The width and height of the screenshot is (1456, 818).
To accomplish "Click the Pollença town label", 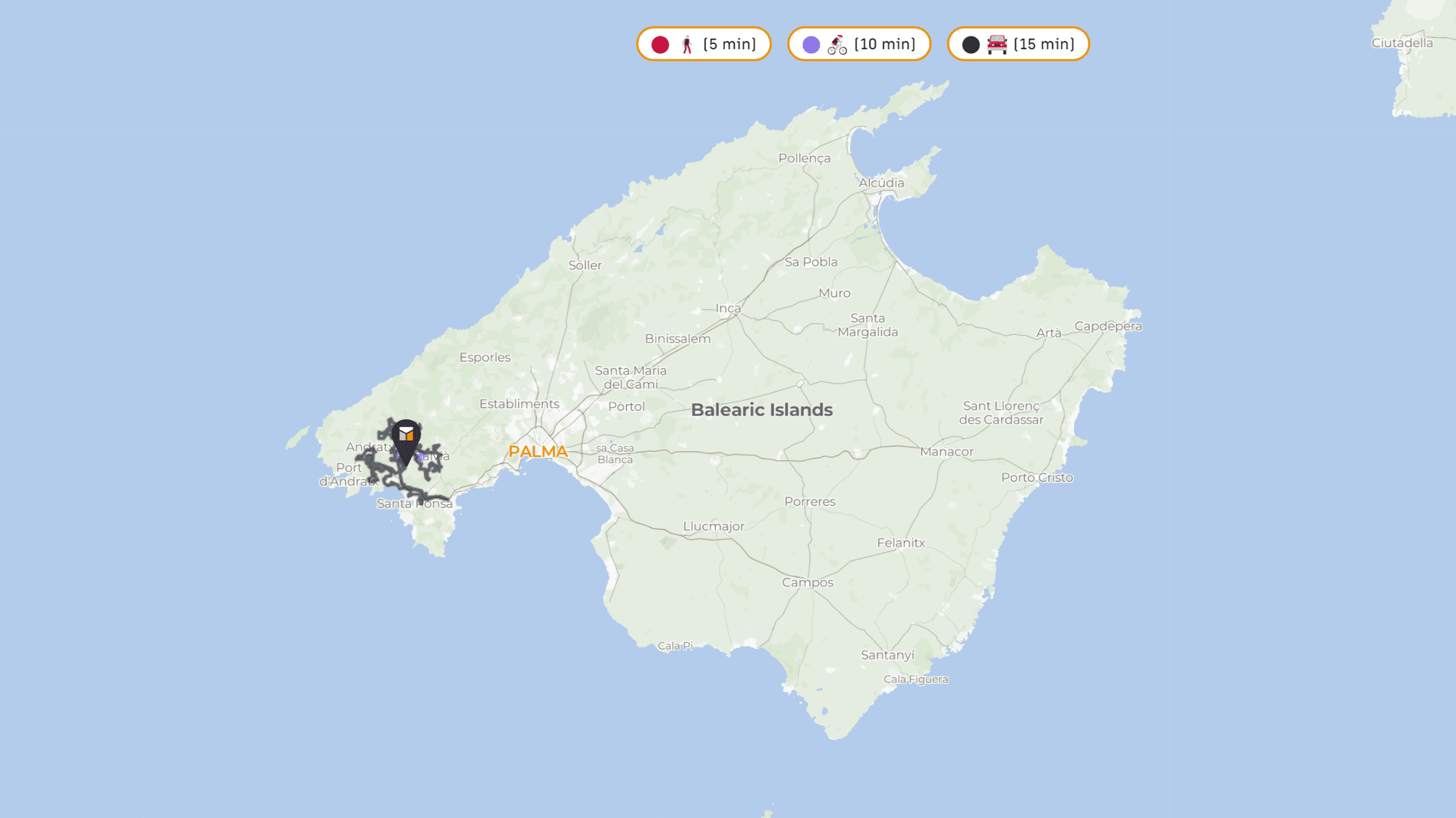I will pyautogui.click(x=805, y=158).
